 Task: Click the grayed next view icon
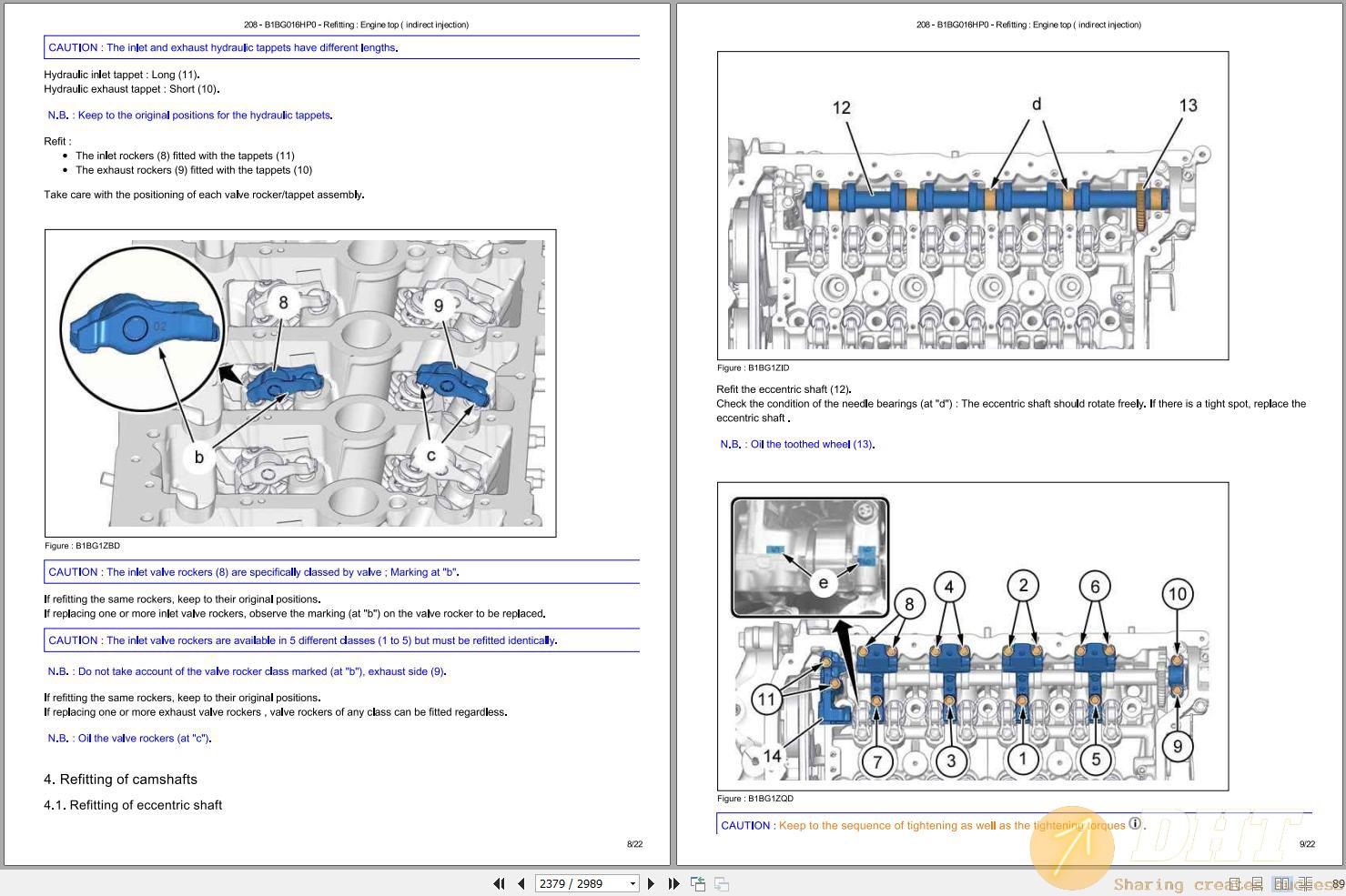(722, 883)
